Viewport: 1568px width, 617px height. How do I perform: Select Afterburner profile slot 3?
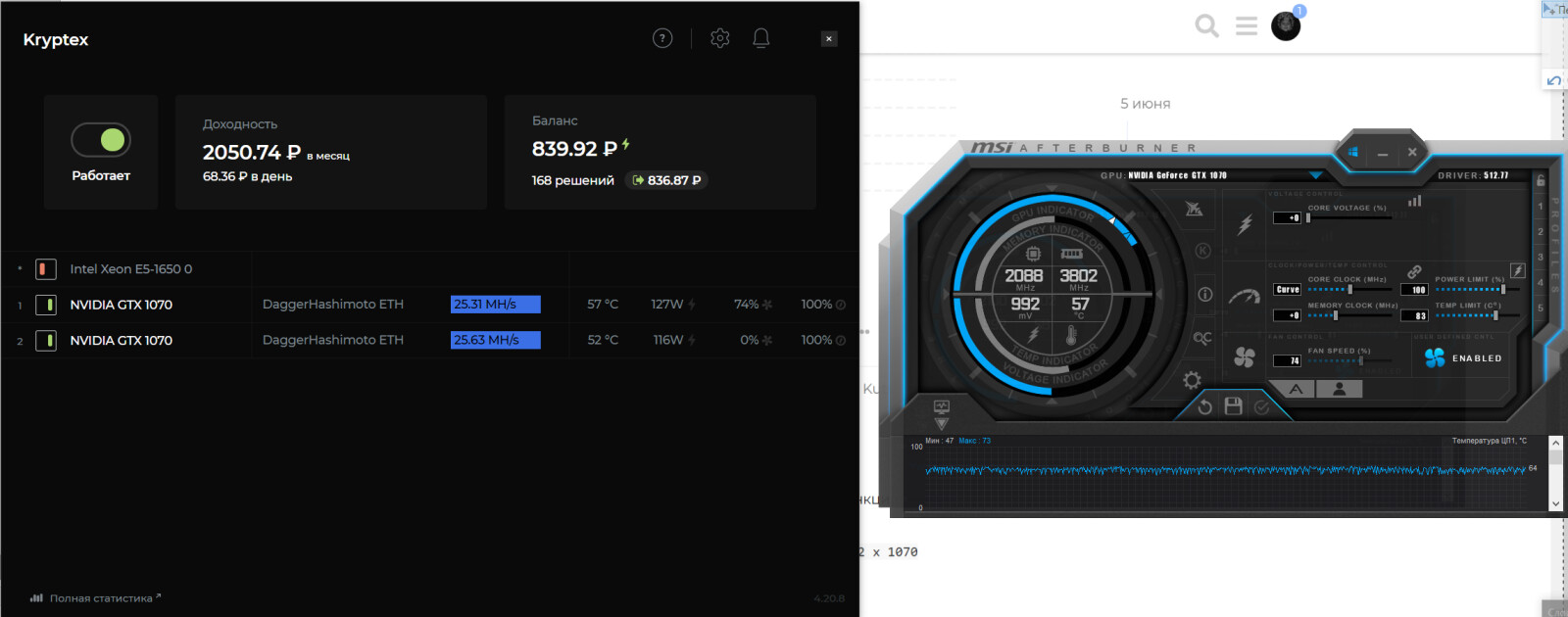pos(1541,258)
